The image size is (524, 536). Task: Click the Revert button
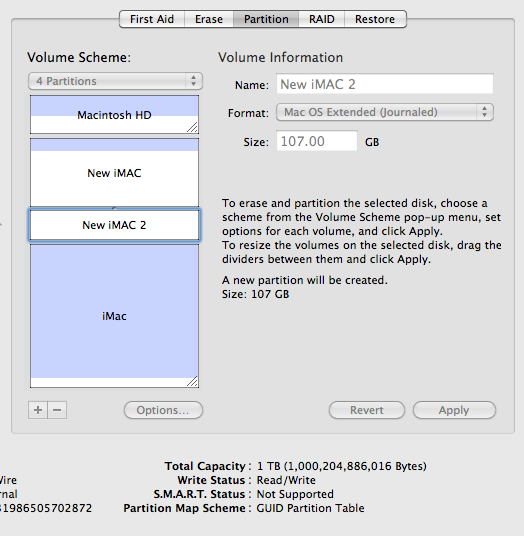tap(367, 410)
